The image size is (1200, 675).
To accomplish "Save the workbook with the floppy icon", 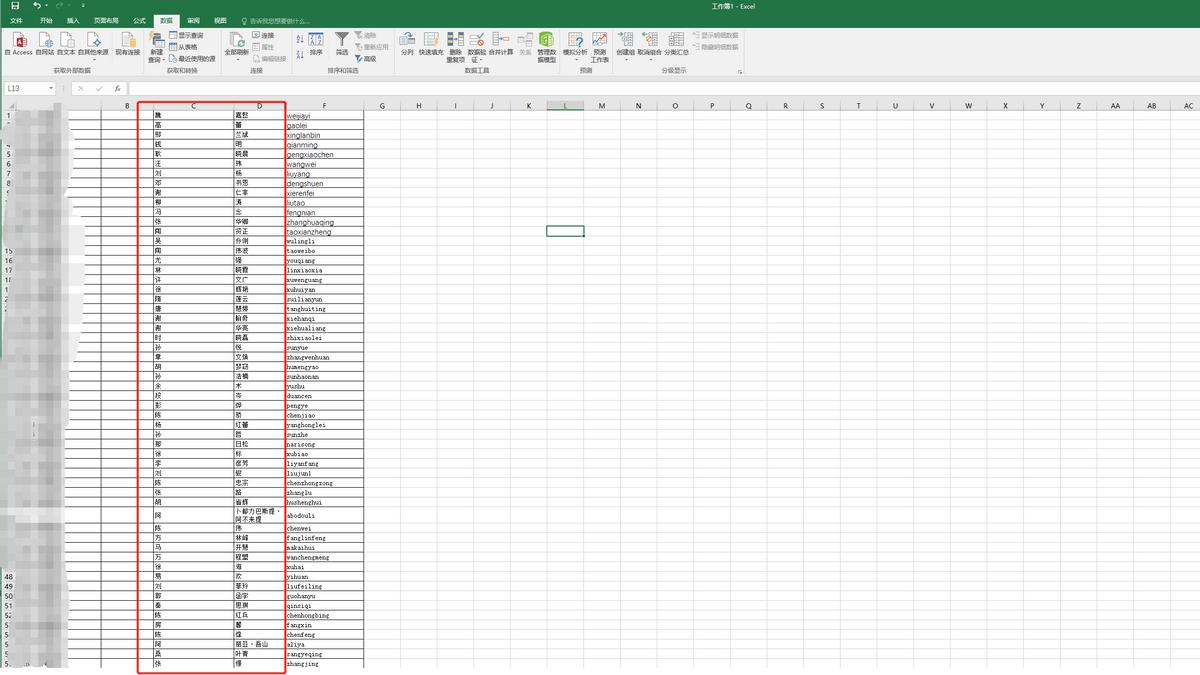I will click(x=15, y=6).
